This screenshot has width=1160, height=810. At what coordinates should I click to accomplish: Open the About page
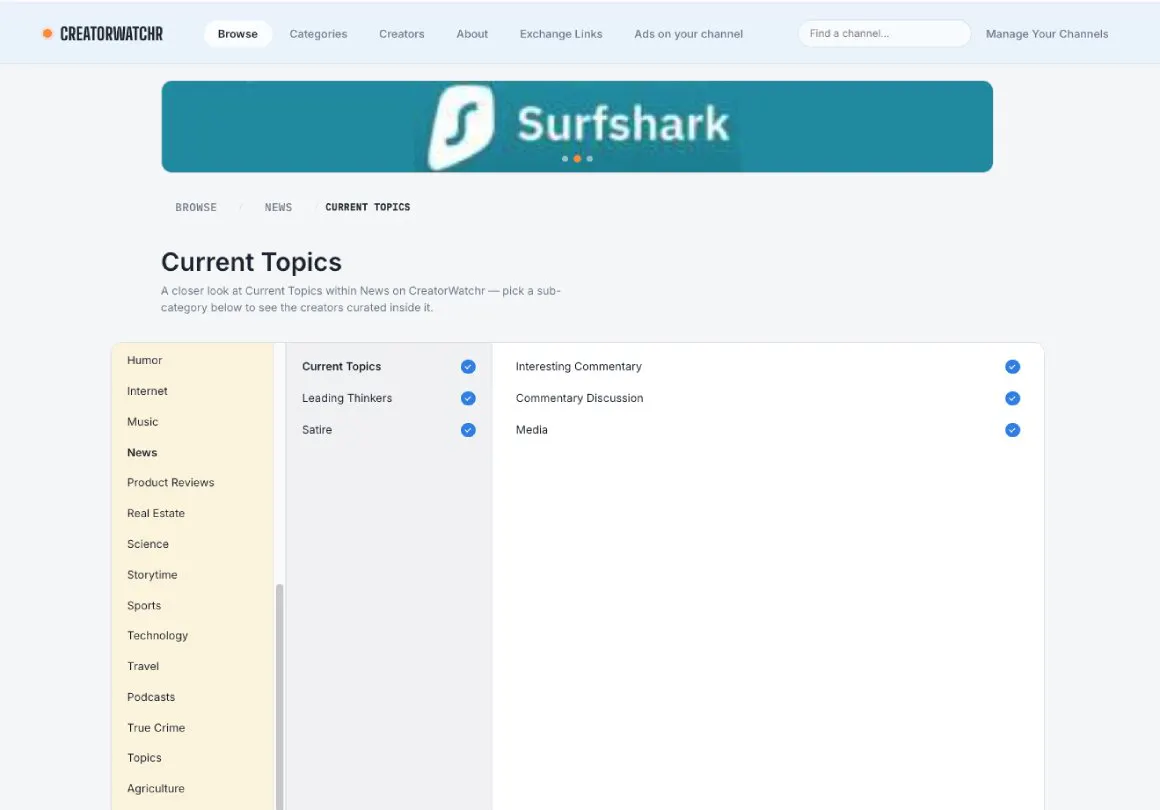point(472,34)
